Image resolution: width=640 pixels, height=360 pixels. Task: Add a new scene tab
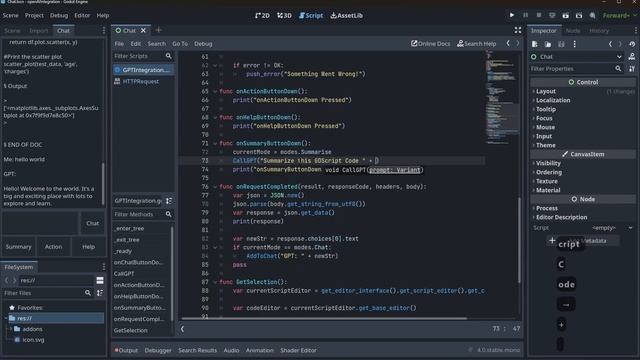click(x=158, y=30)
